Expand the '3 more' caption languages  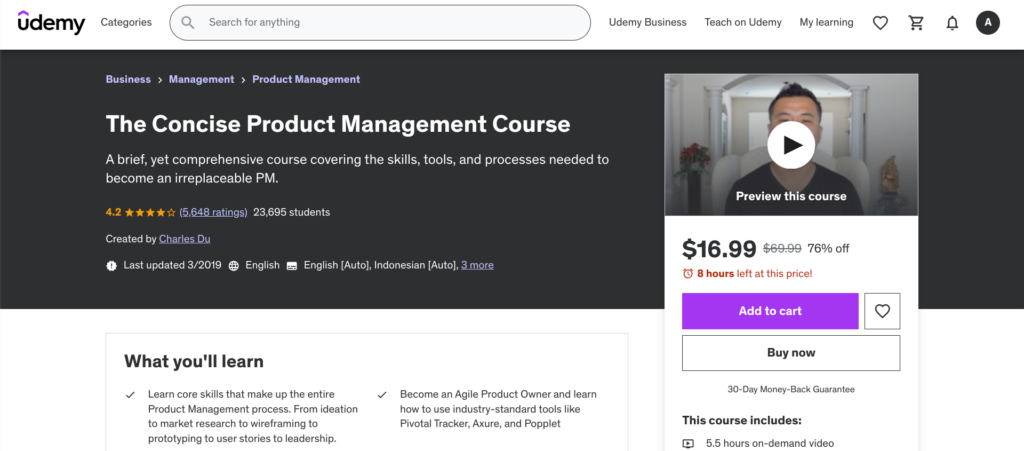click(x=477, y=265)
